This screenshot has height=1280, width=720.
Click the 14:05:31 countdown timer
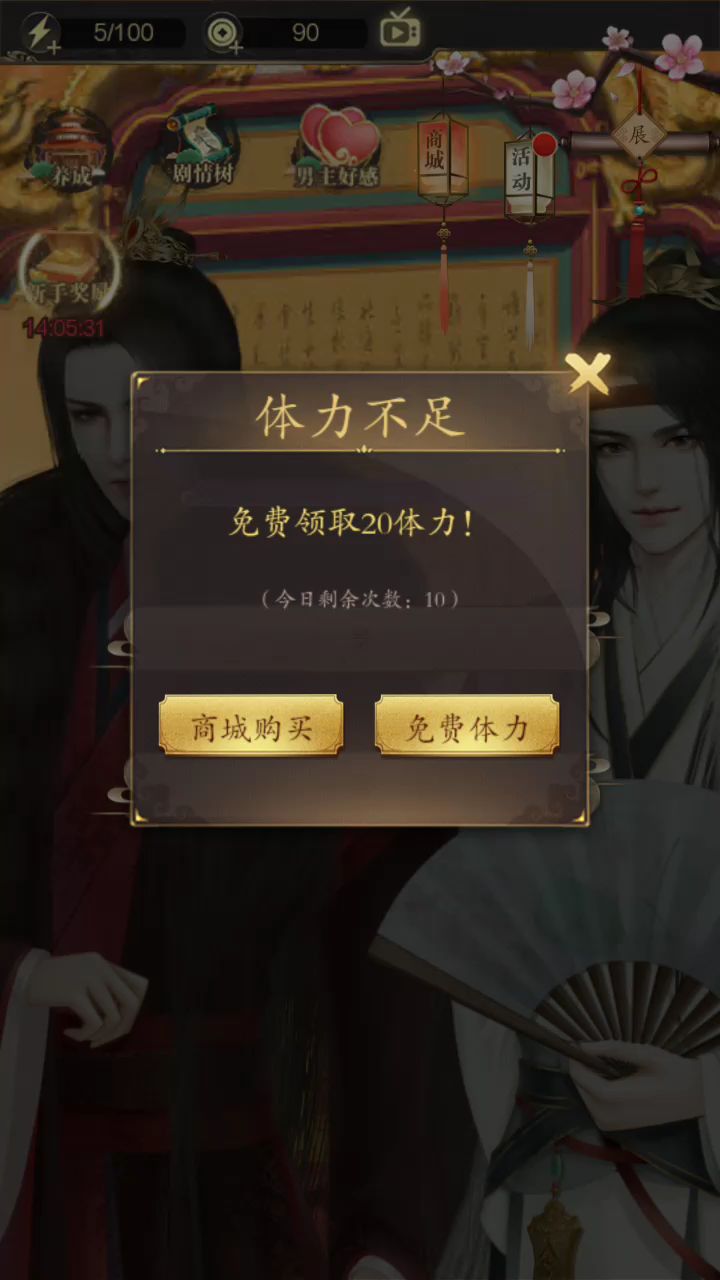[x=65, y=327]
